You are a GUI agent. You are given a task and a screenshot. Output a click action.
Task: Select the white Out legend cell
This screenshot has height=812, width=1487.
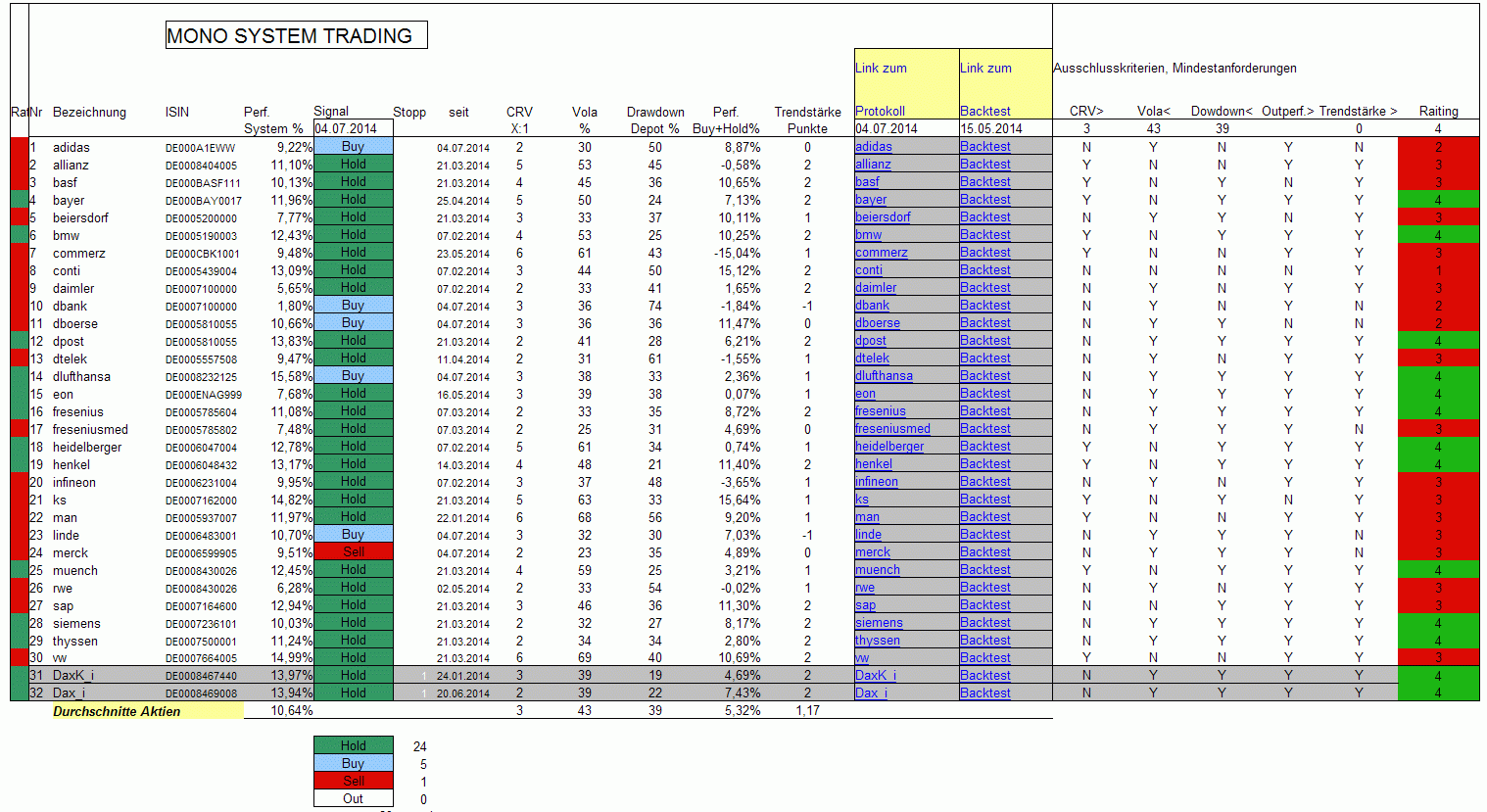[354, 798]
